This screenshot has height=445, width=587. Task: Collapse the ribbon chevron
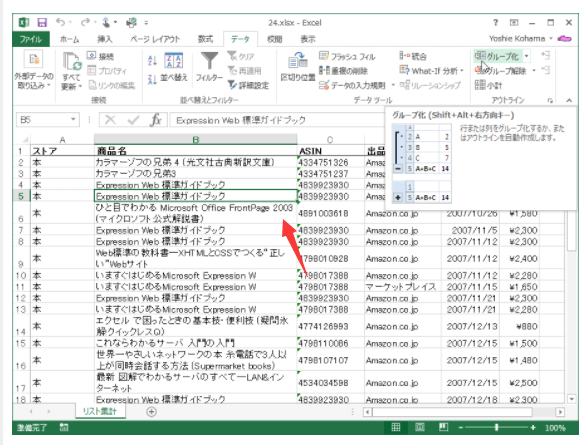point(569,100)
